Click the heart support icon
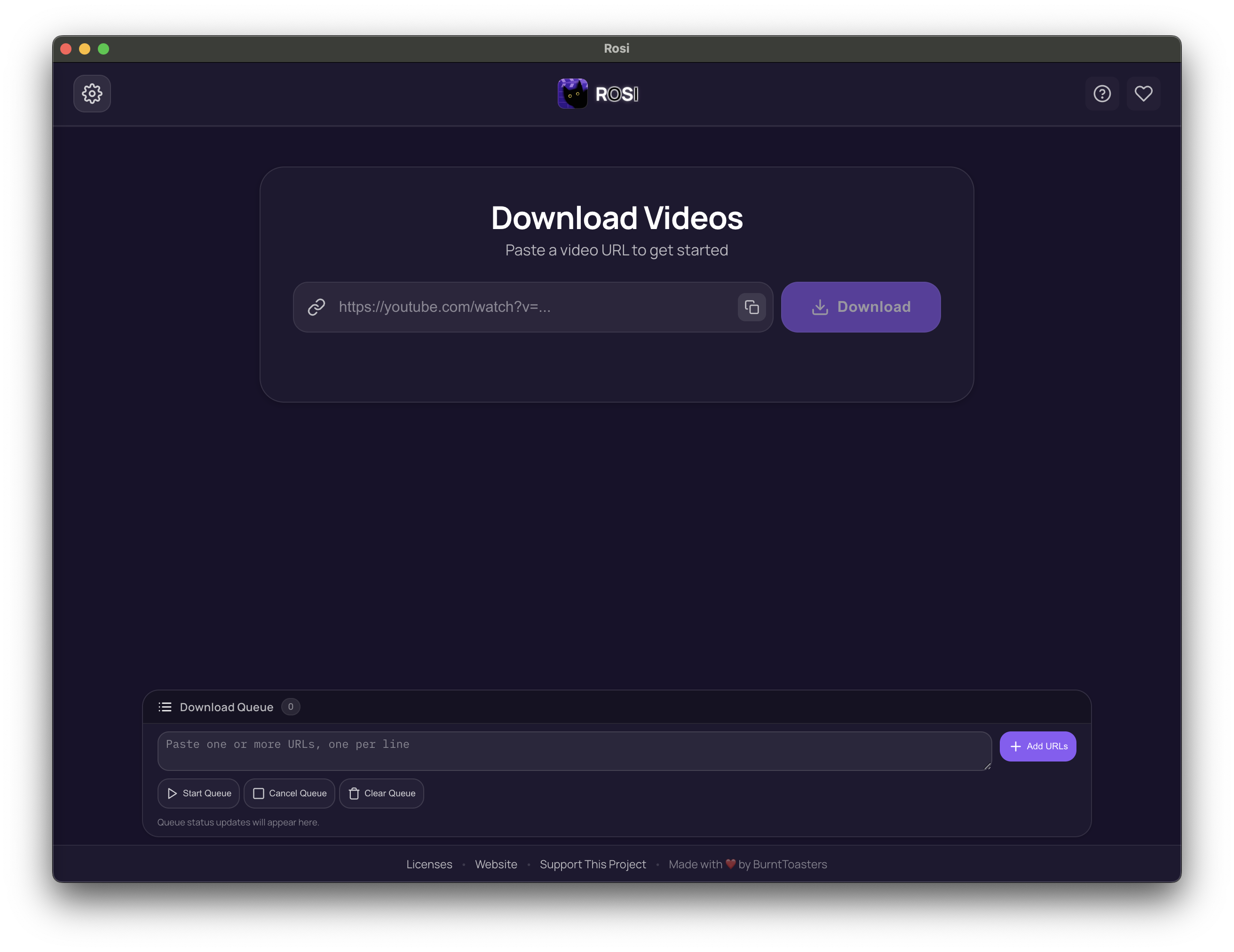This screenshot has width=1234, height=952. pyautogui.click(x=1143, y=94)
